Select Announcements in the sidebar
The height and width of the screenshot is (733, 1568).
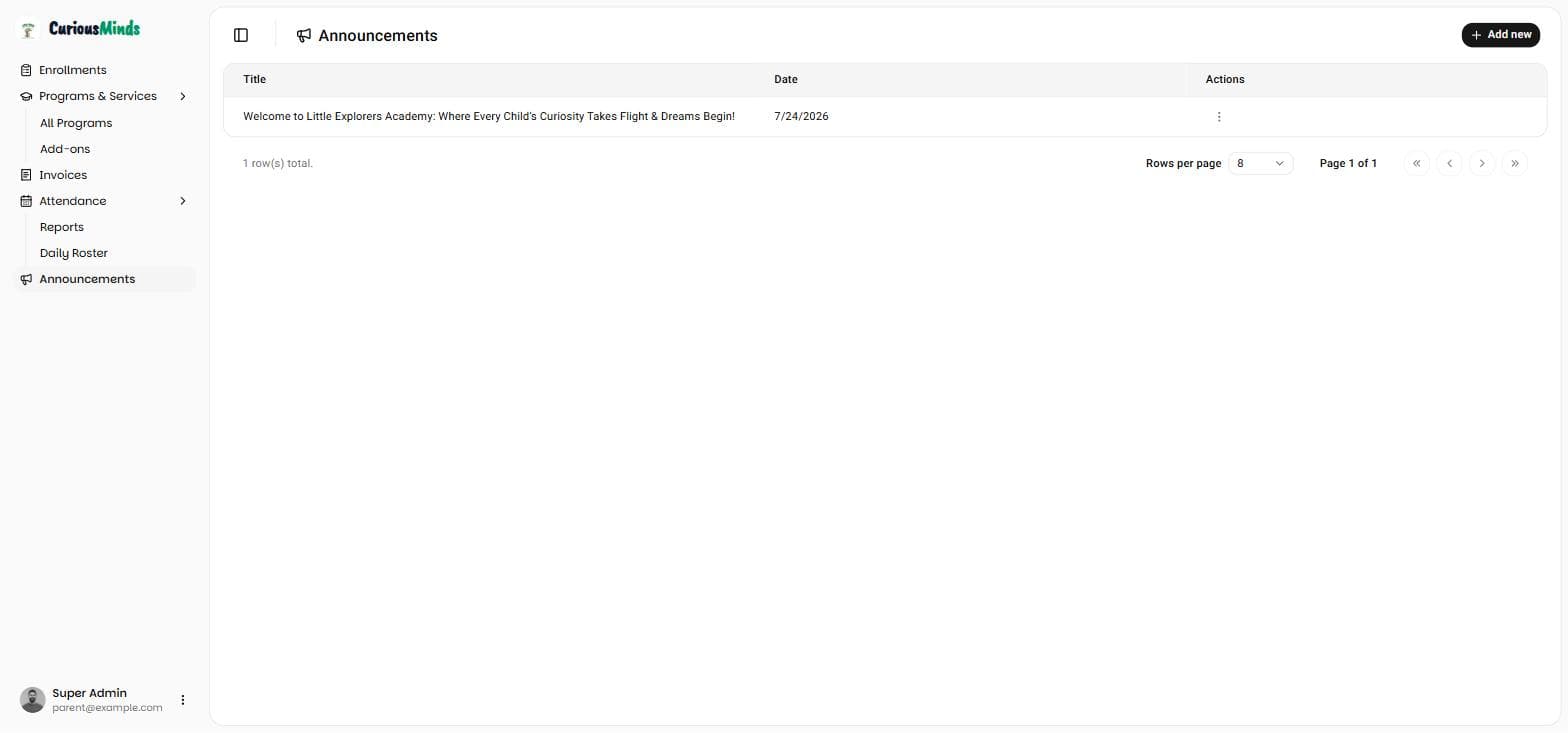point(104,279)
